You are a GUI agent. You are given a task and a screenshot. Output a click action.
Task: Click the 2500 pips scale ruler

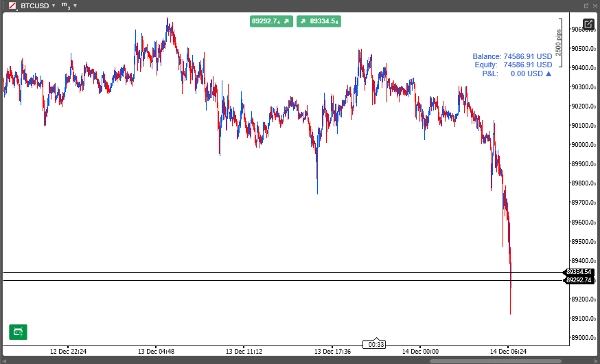pyautogui.click(x=559, y=42)
